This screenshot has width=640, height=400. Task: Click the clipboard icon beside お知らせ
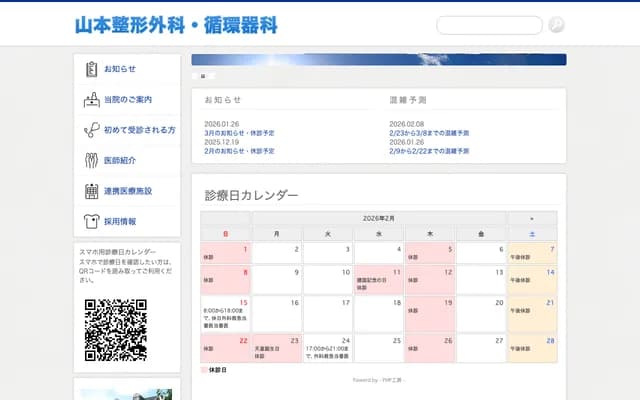92,69
